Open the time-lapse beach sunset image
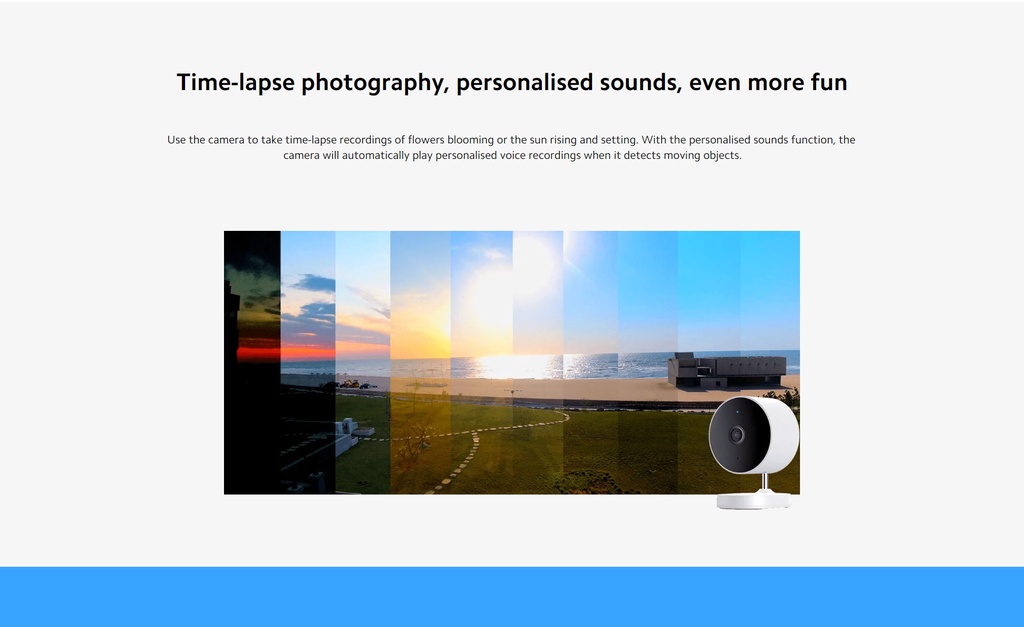The image size is (1024, 627). click(x=511, y=362)
